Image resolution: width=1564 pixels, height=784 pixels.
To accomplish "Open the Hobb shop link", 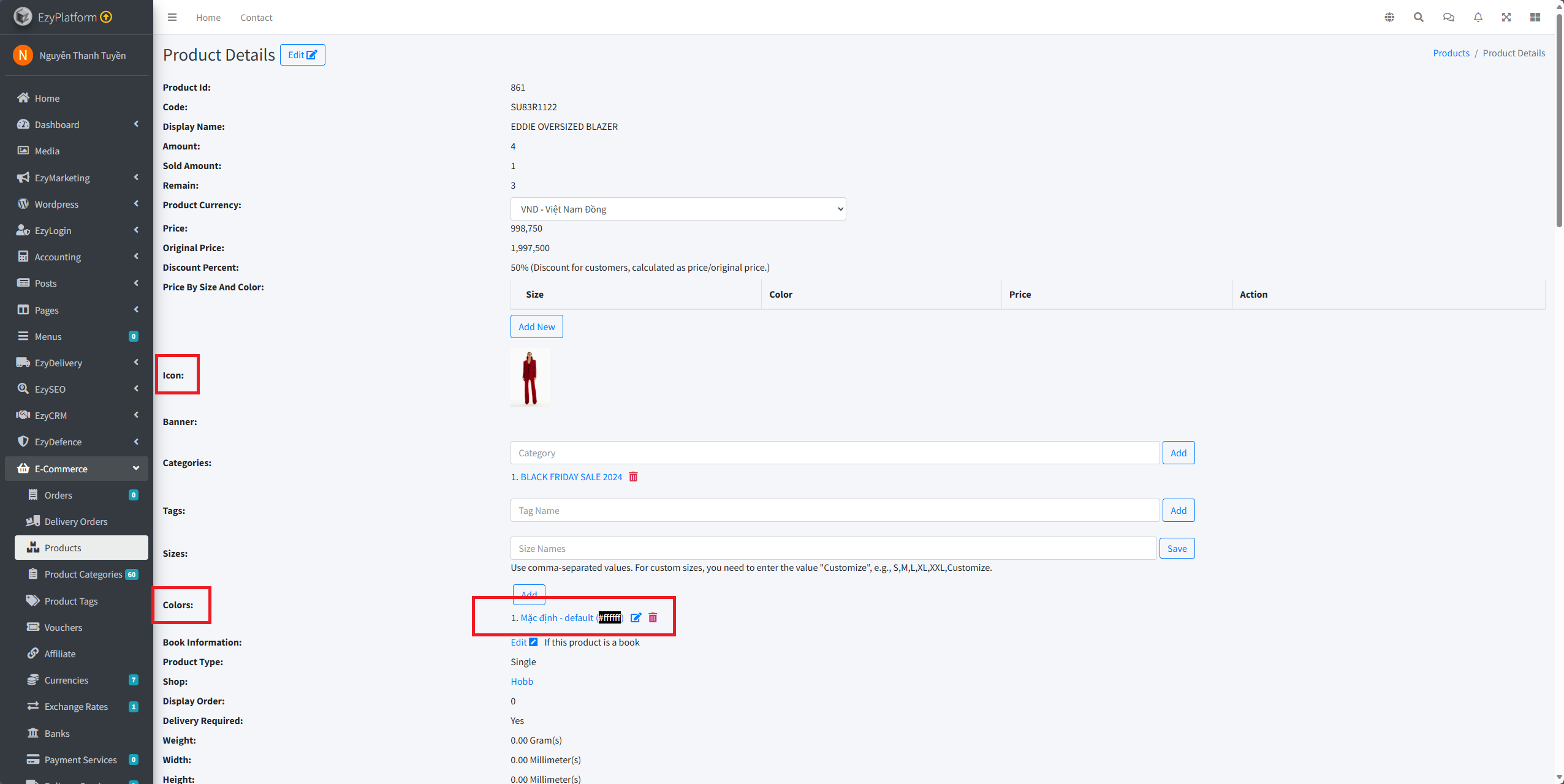I will 522,681.
